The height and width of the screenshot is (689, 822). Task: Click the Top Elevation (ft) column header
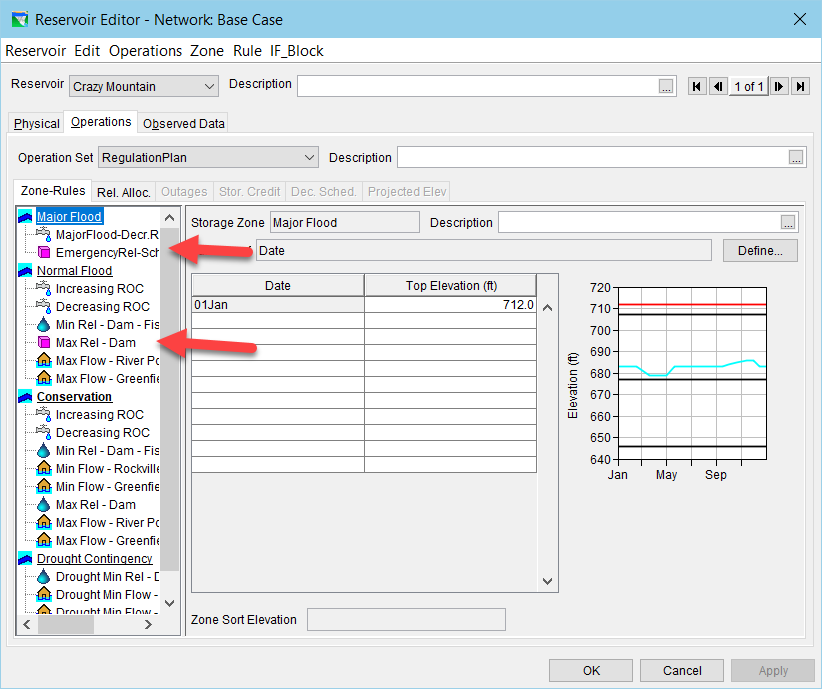[x=451, y=286]
